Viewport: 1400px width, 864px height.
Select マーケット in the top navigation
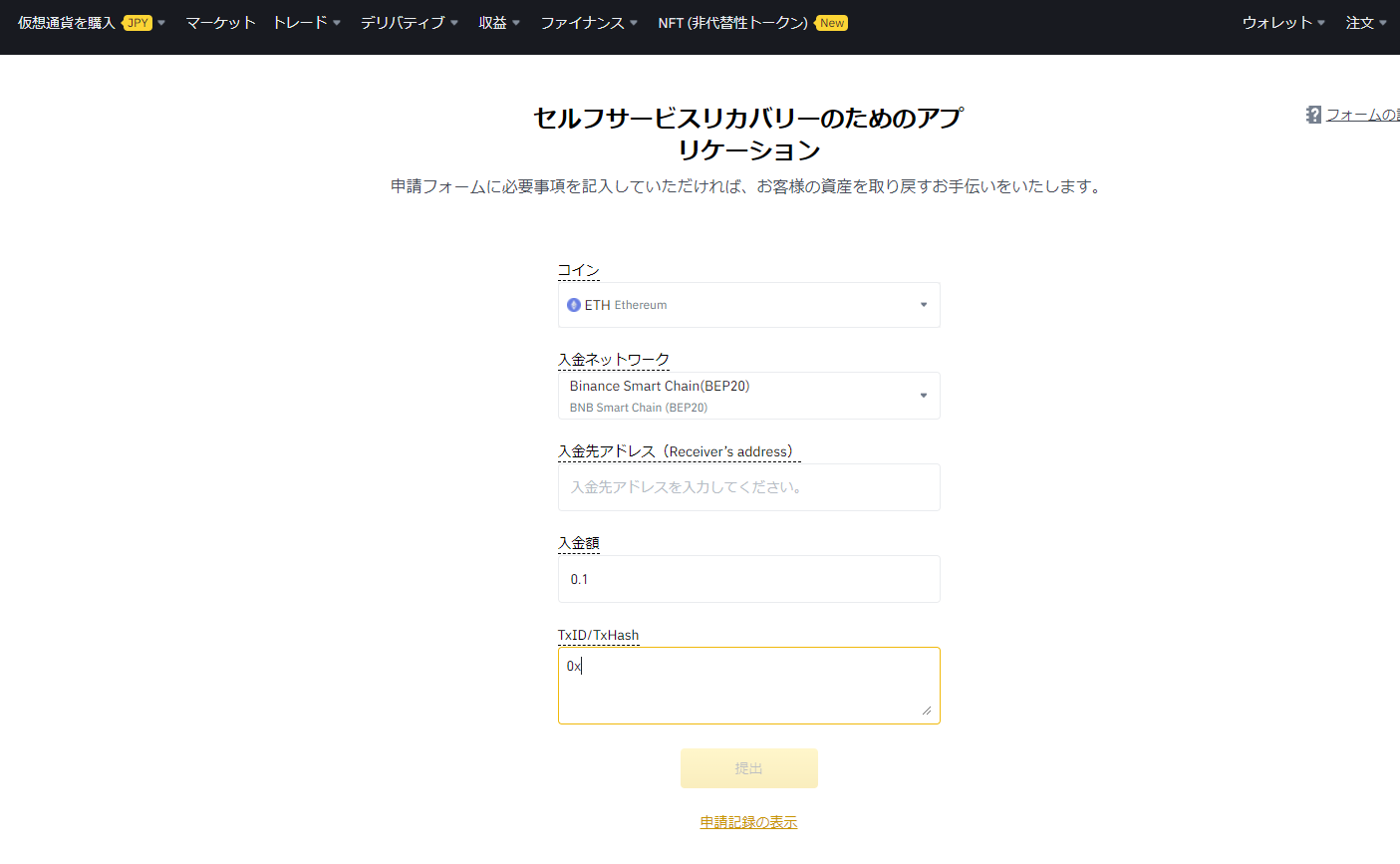coord(220,22)
